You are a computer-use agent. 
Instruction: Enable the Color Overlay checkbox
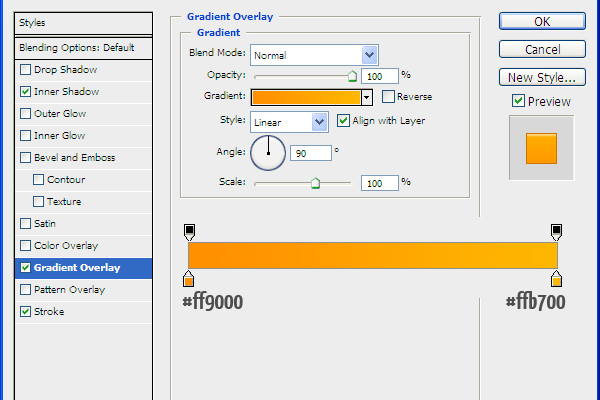tap(26, 245)
